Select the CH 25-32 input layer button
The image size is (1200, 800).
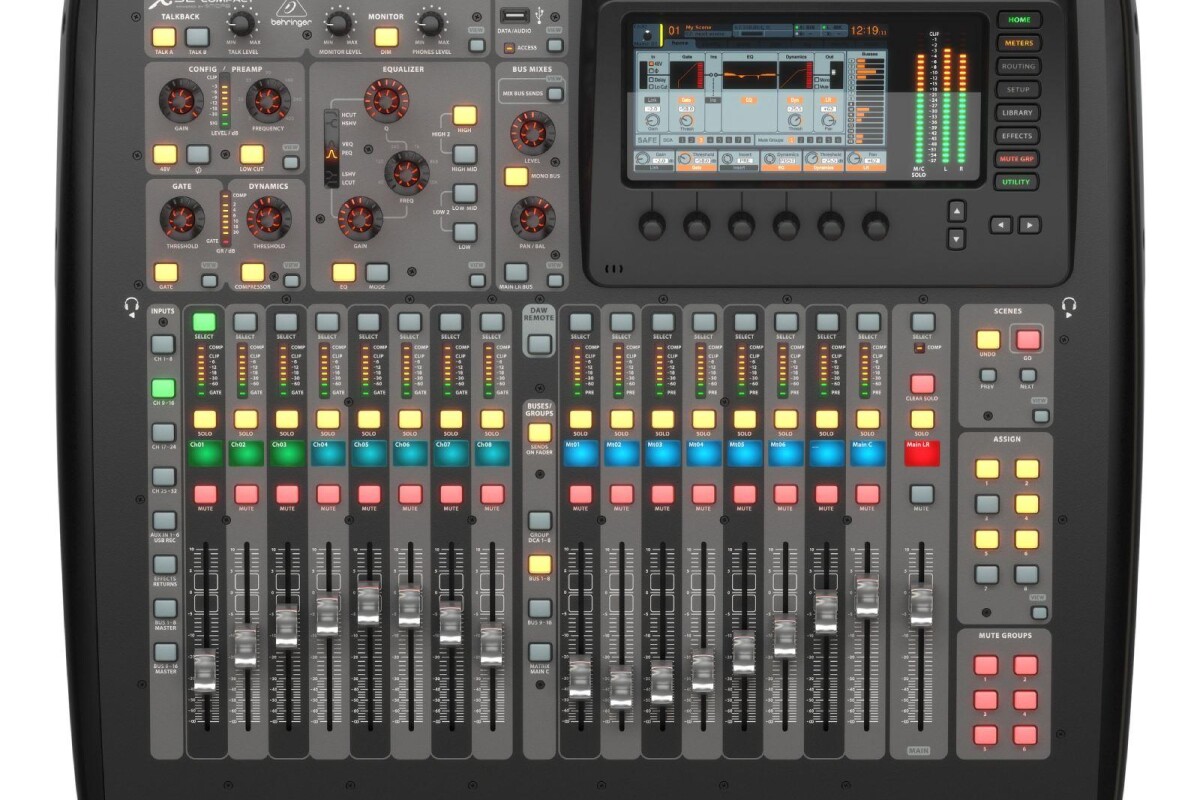tap(164, 476)
